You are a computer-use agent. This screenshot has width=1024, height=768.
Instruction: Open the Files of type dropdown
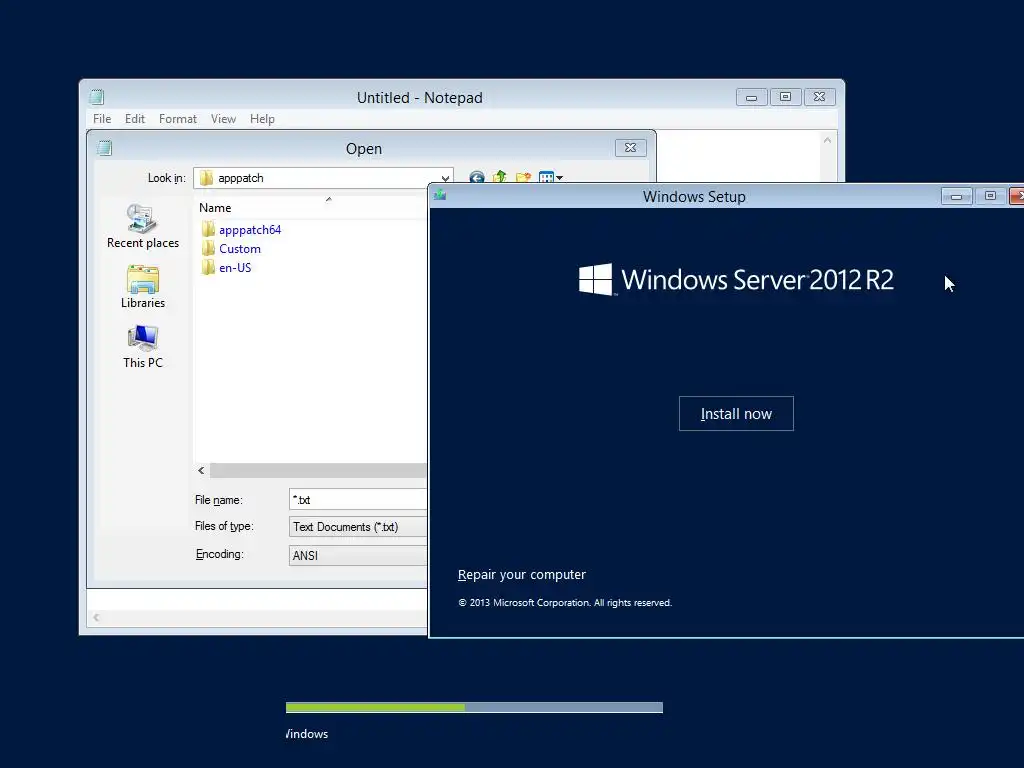(x=358, y=526)
